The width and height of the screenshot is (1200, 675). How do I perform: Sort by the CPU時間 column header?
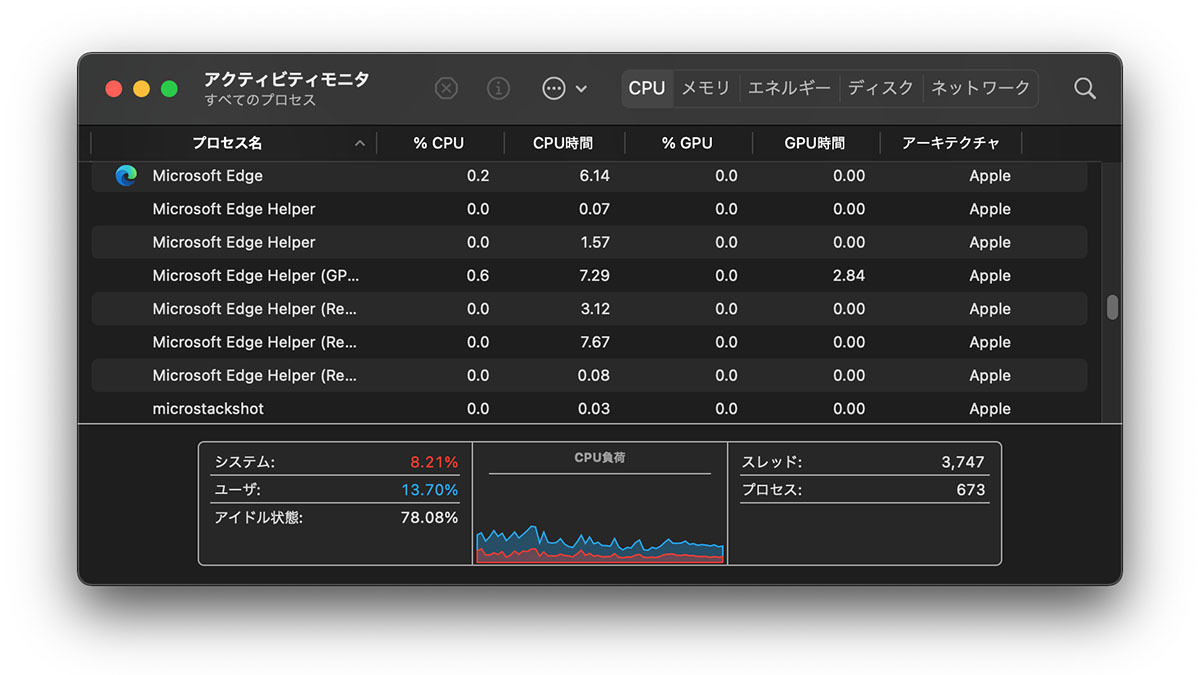point(563,143)
